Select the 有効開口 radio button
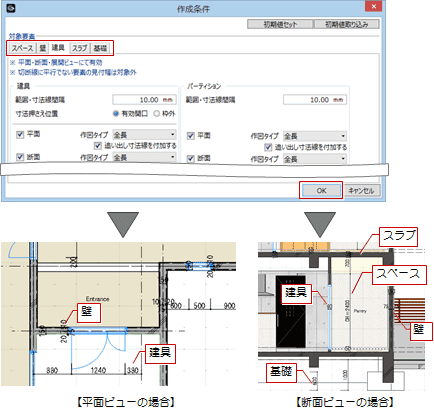434x416 pixels. click(116, 114)
